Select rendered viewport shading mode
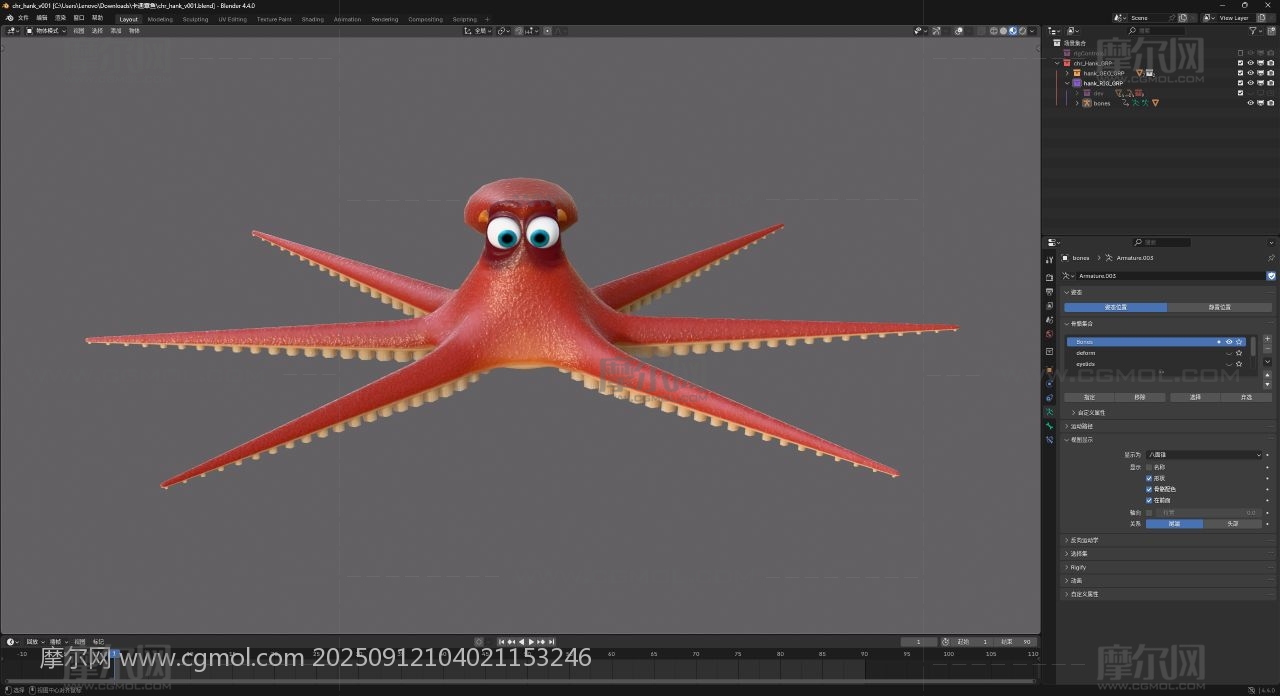 [x=1022, y=31]
